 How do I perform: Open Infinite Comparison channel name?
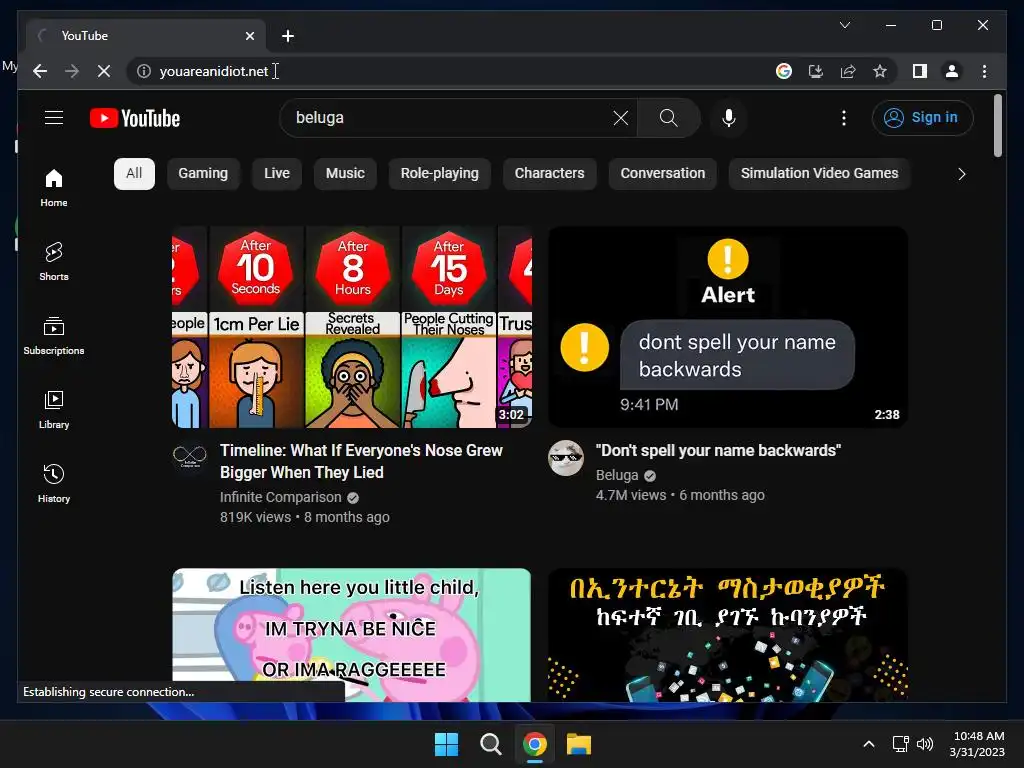[x=280, y=497]
